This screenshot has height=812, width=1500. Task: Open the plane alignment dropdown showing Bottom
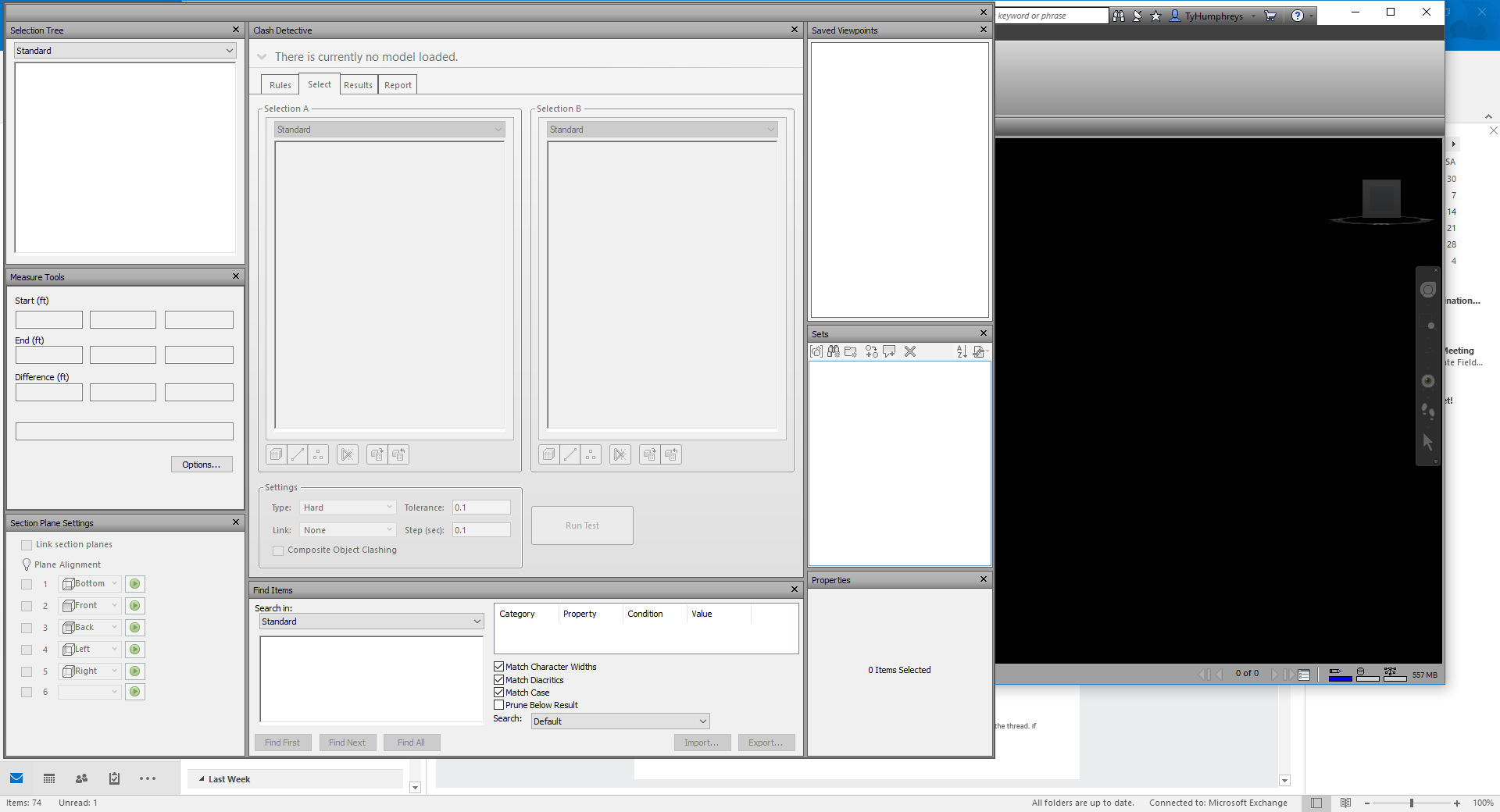(89, 583)
